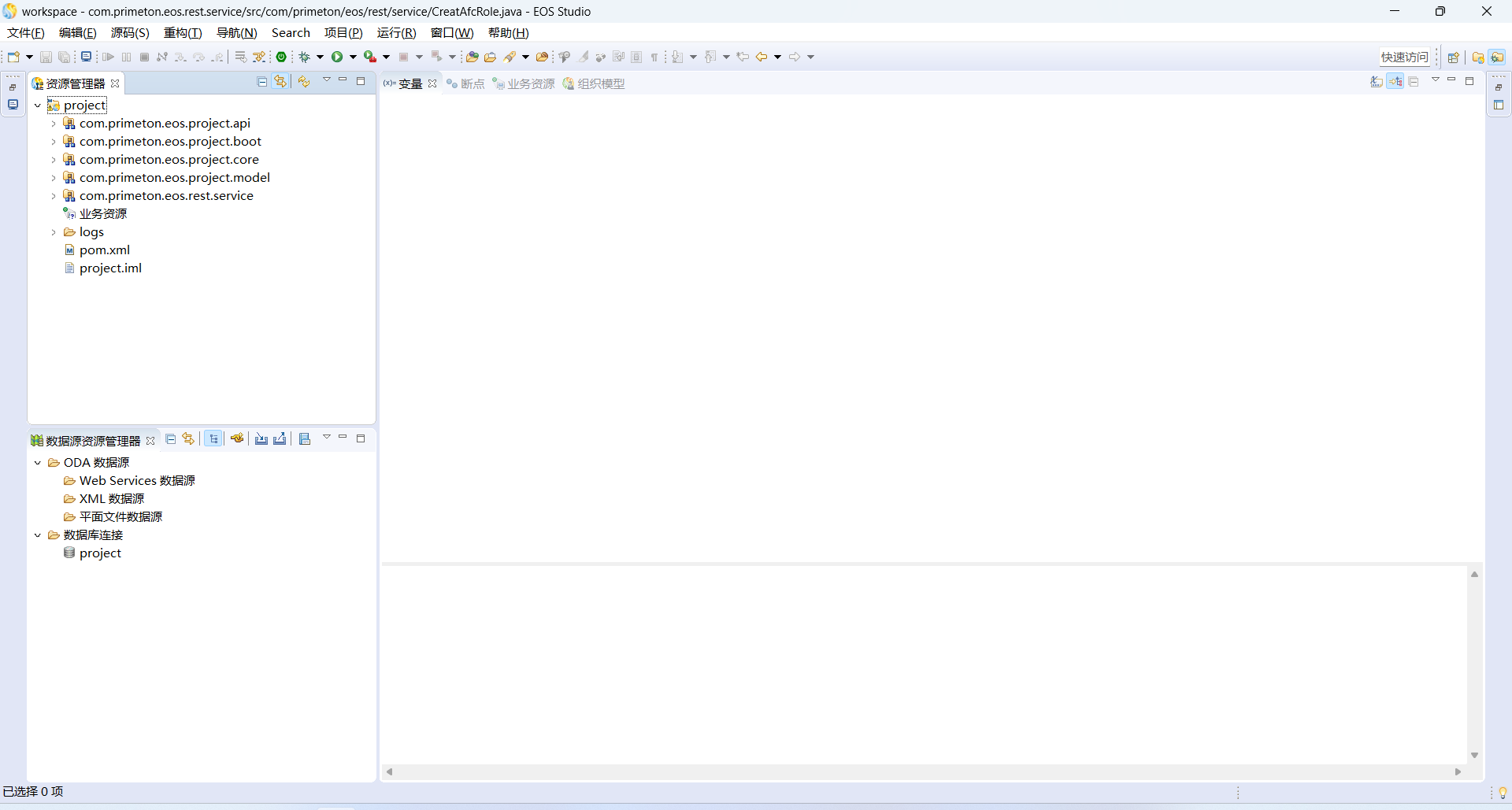This screenshot has height=810, width=1512.
Task: Click the vertical scrollbar down arrow in lower pane
Action: point(1474,756)
